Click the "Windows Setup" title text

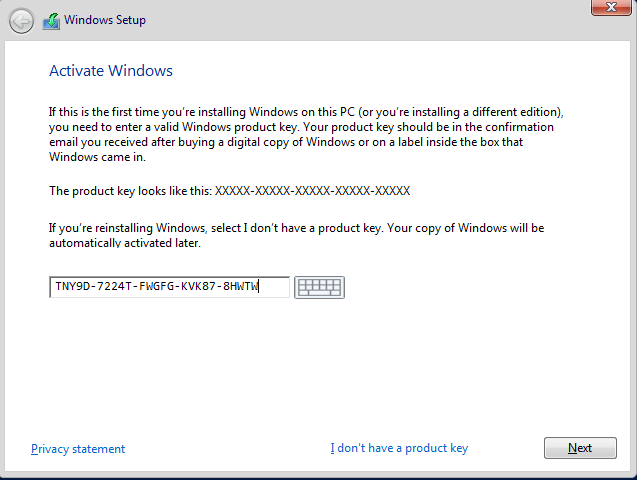105,20
